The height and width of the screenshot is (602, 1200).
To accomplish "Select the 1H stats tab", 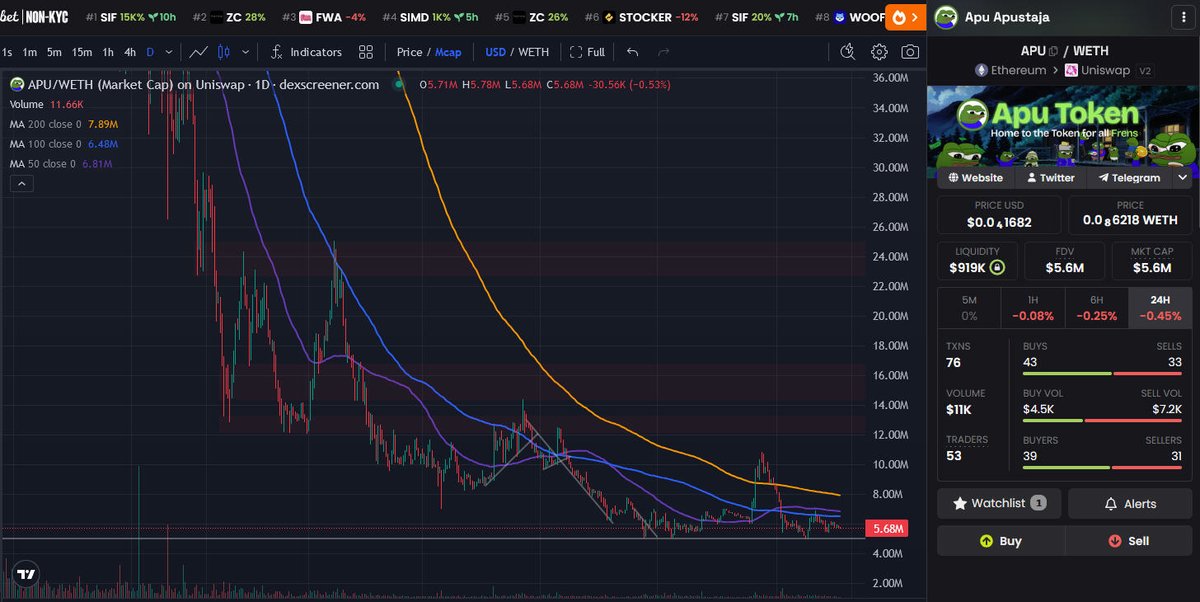I will click(x=1032, y=307).
